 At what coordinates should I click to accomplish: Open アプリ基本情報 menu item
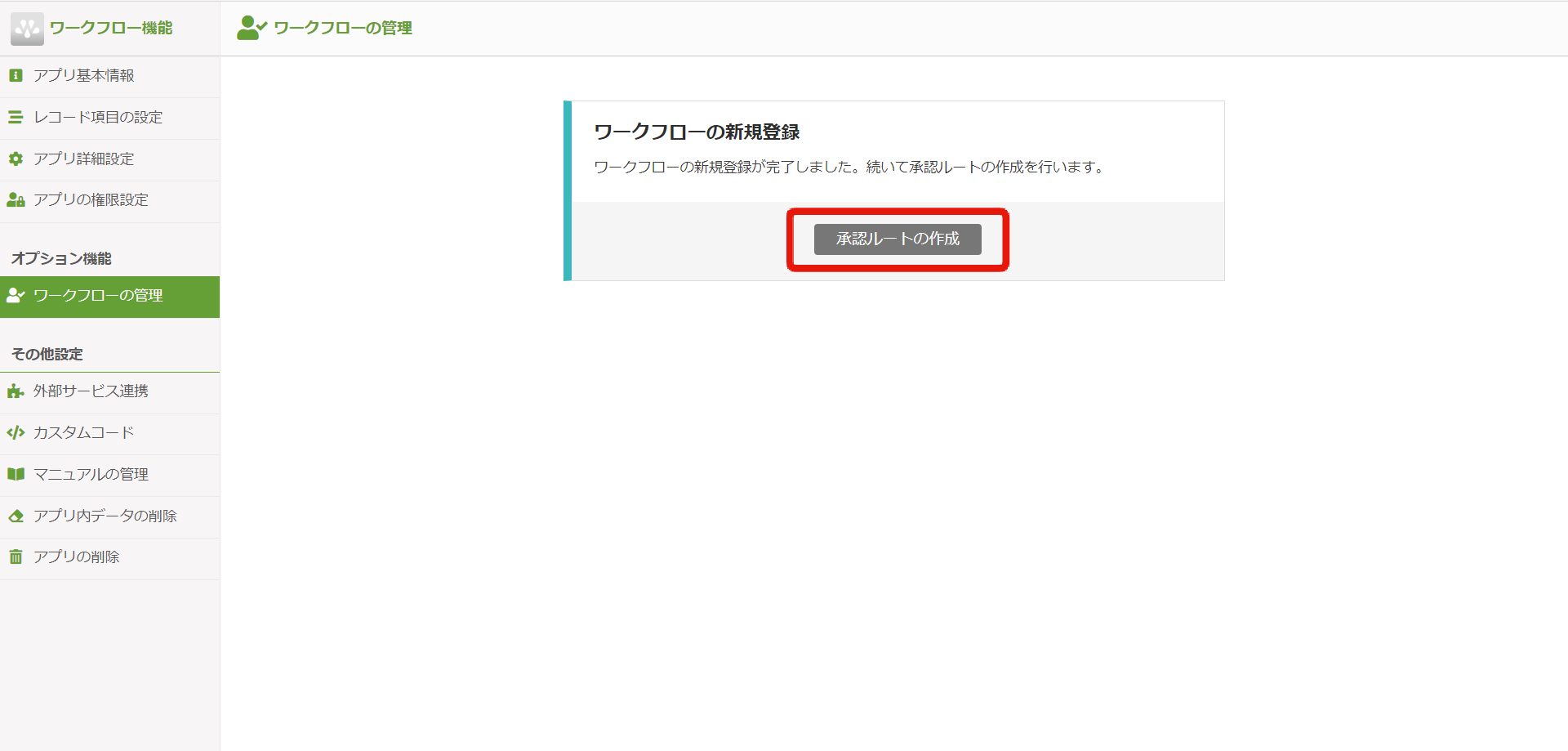click(109, 76)
